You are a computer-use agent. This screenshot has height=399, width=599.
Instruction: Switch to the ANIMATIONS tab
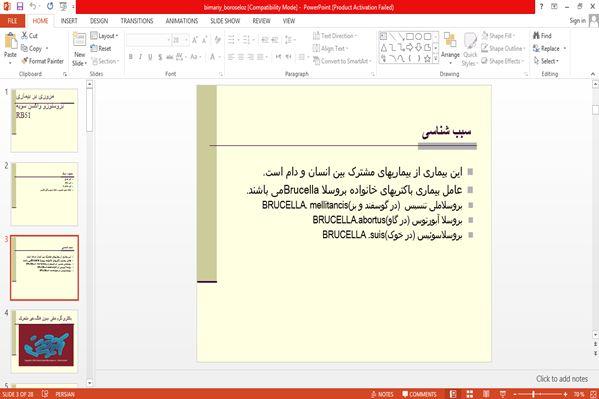(182, 21)
